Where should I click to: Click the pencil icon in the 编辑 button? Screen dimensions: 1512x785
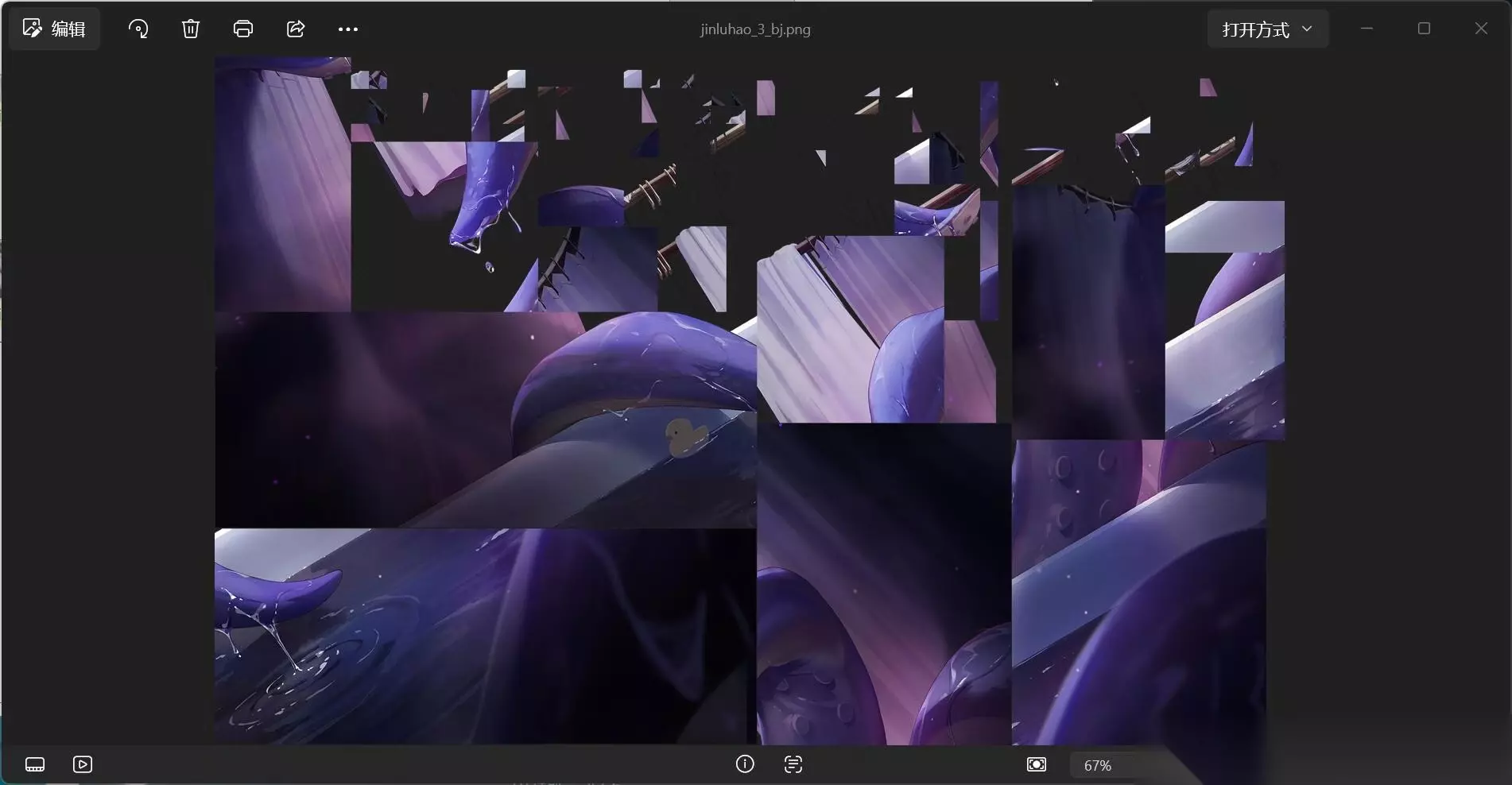click(x=32, y=29)
